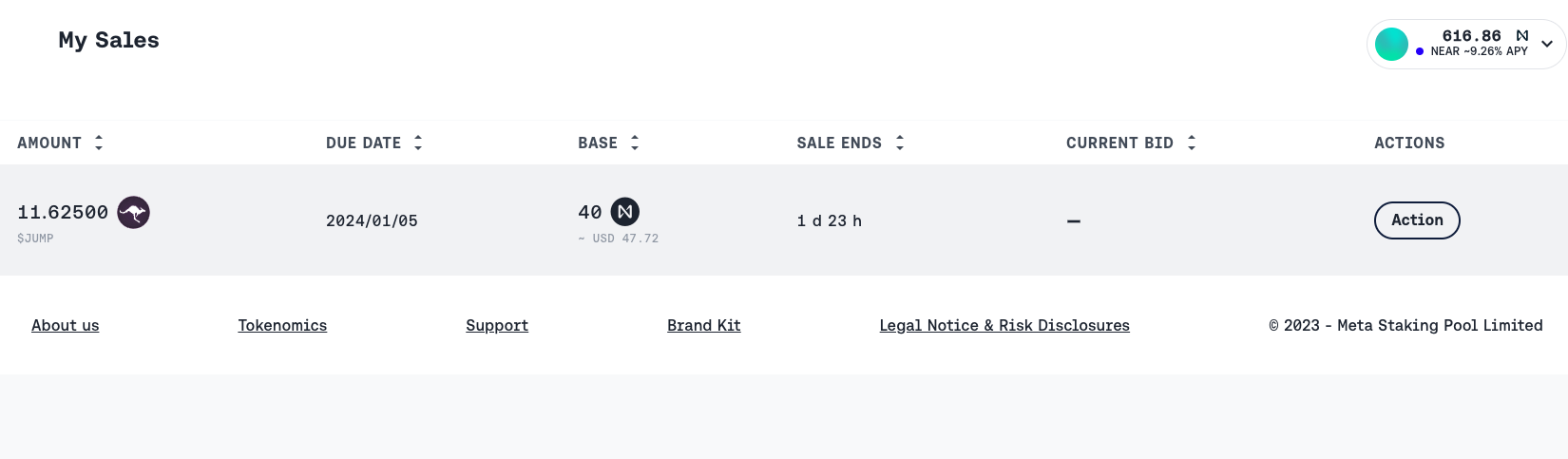Click the $JUMP kangaroo token icon
This screenshot has height=459, width=1568.
click(133, 212)
